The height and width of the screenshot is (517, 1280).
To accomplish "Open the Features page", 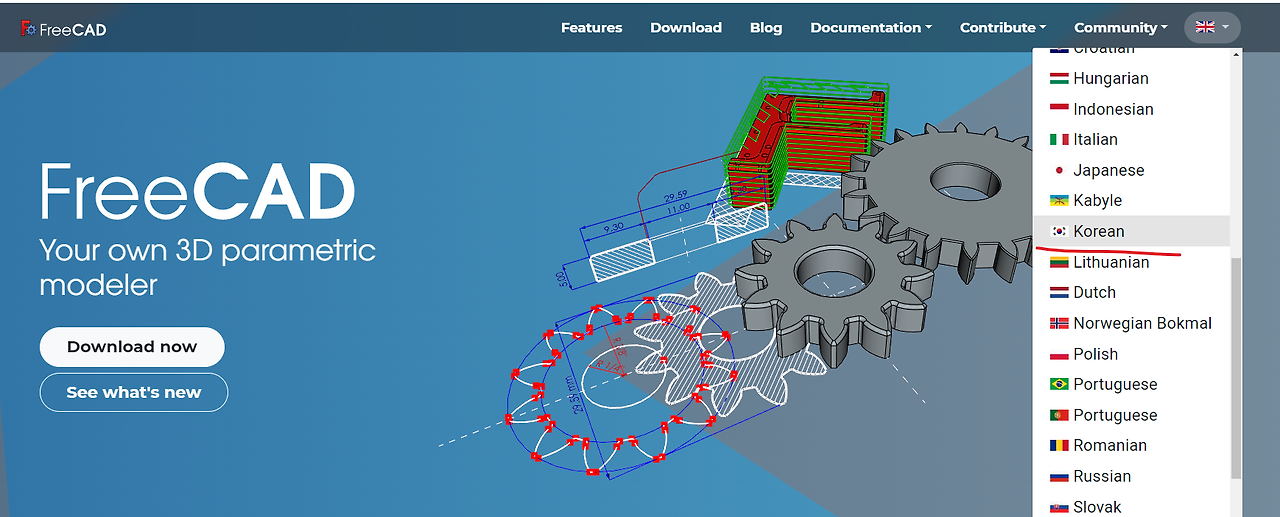I will click(x=592, y=28).
